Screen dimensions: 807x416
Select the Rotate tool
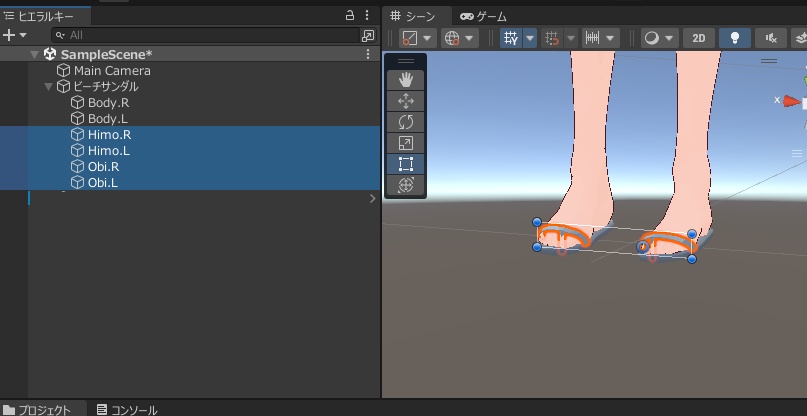coord(405,122)
